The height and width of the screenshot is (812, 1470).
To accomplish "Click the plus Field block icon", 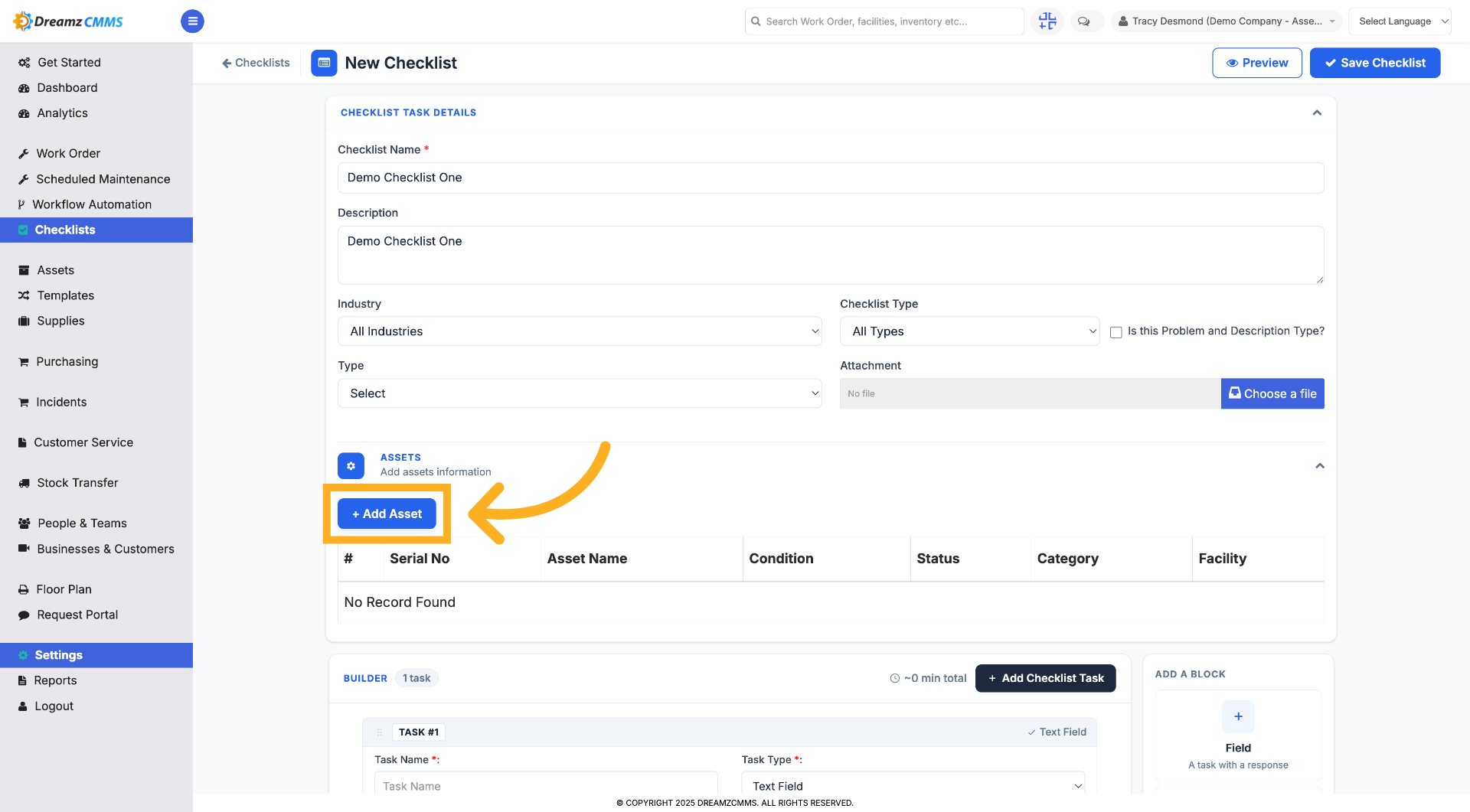I will click(1238, 716).
